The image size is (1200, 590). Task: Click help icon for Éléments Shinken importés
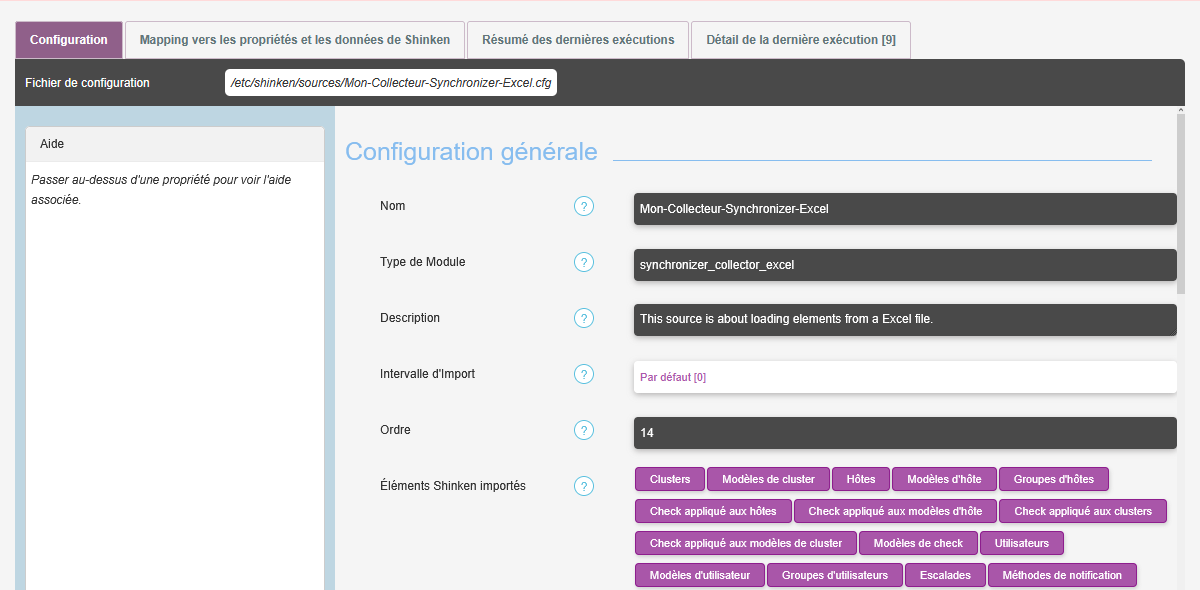584,486
